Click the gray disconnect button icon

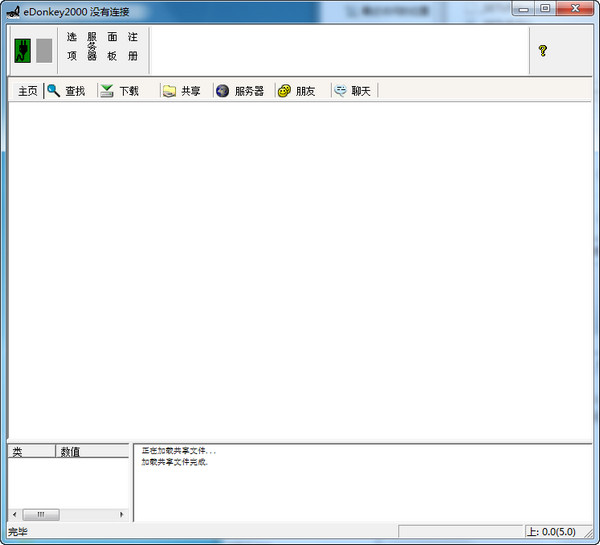click(x=44, y=50)
